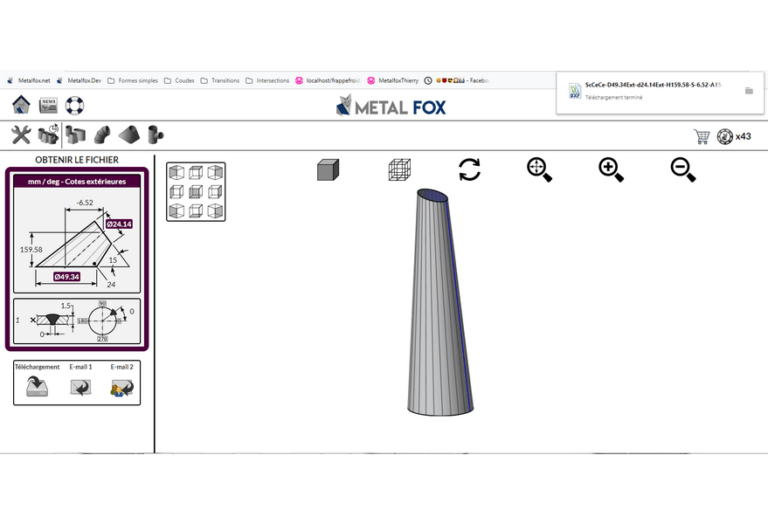Viewport: 768px width, 524px height.
Task: Open the News newspaper icon
Action: [x=48, y=105]
